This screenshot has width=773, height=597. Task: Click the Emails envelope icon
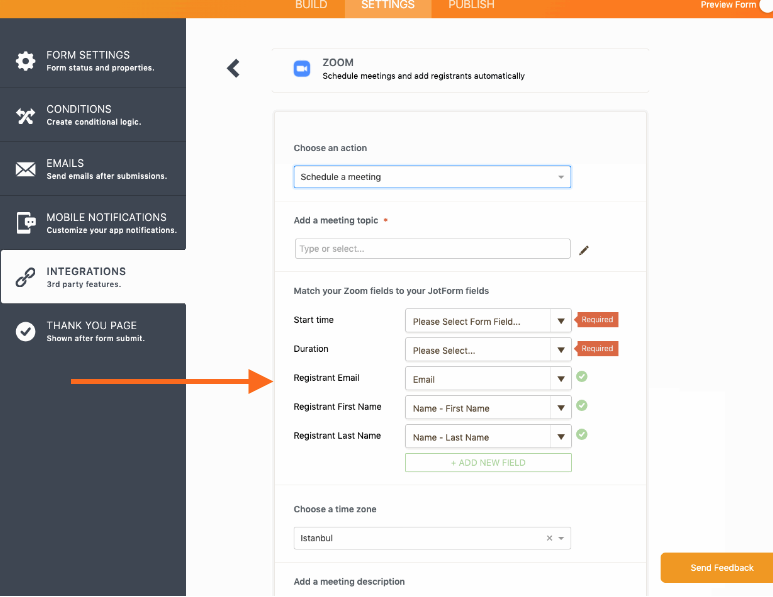[x=25, y=169]
